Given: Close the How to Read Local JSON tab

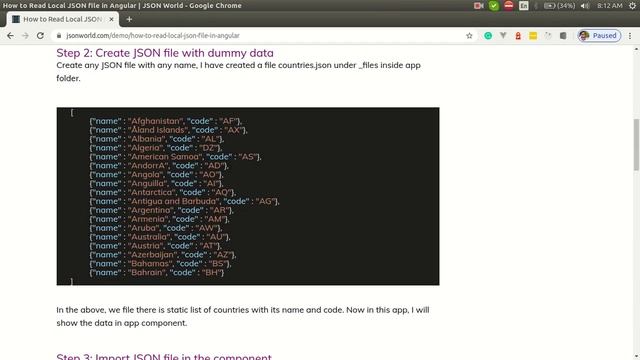Looking at the screenshot, I should 111,19.
